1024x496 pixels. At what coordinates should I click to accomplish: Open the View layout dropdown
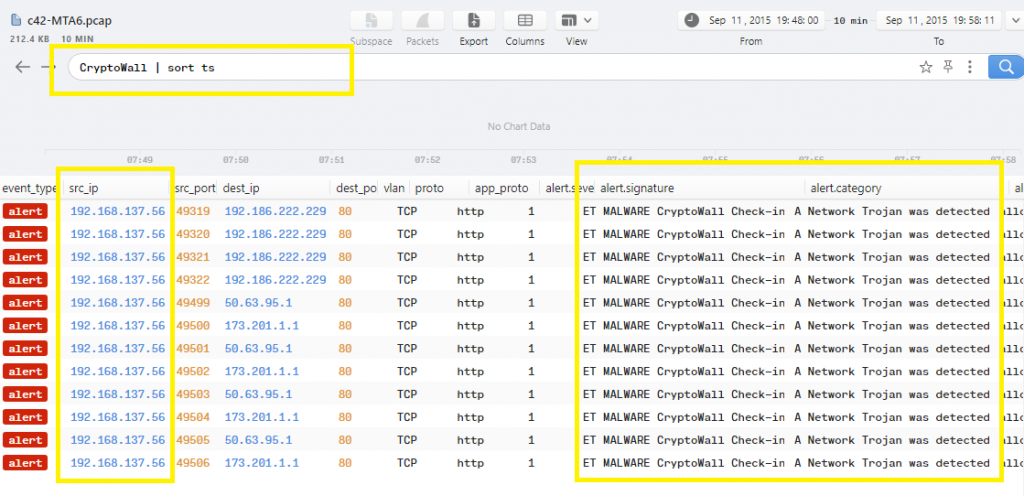[x=577, y=20]
